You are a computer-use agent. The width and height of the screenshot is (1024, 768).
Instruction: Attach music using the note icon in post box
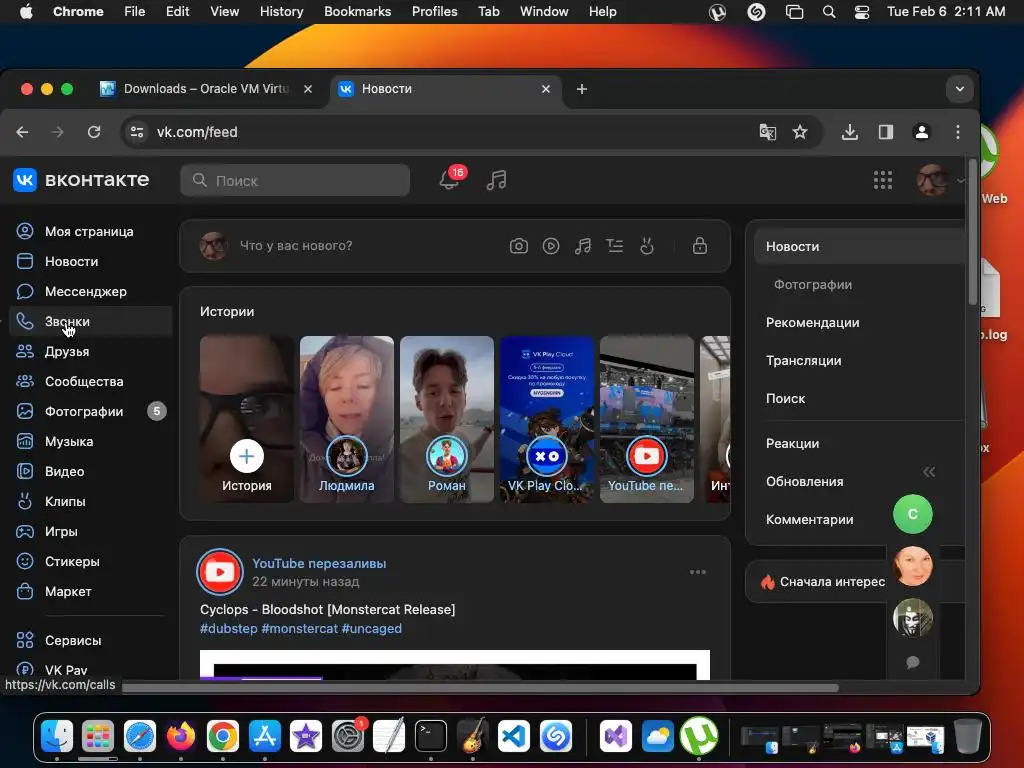583,246
